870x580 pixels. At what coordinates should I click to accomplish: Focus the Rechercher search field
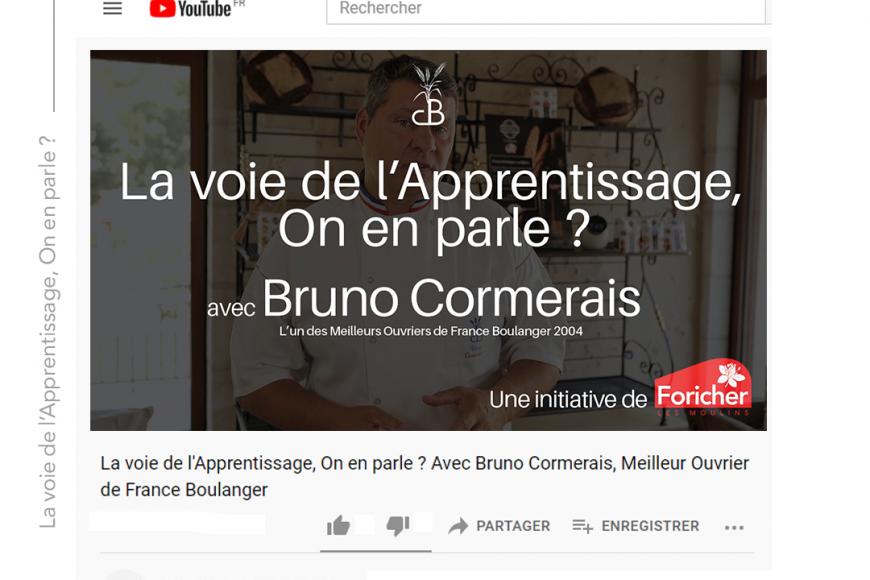pos(546,10)
